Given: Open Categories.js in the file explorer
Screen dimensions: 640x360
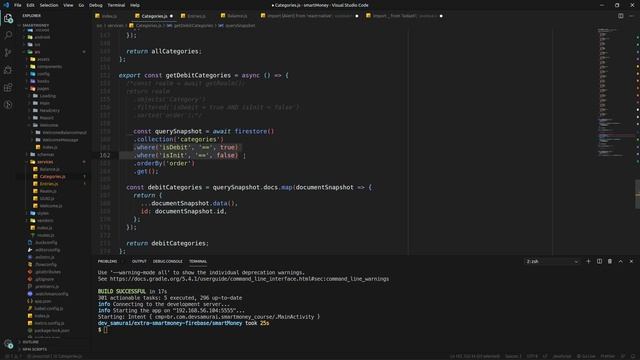Looking at the screenshot, I should pos(52,177).
